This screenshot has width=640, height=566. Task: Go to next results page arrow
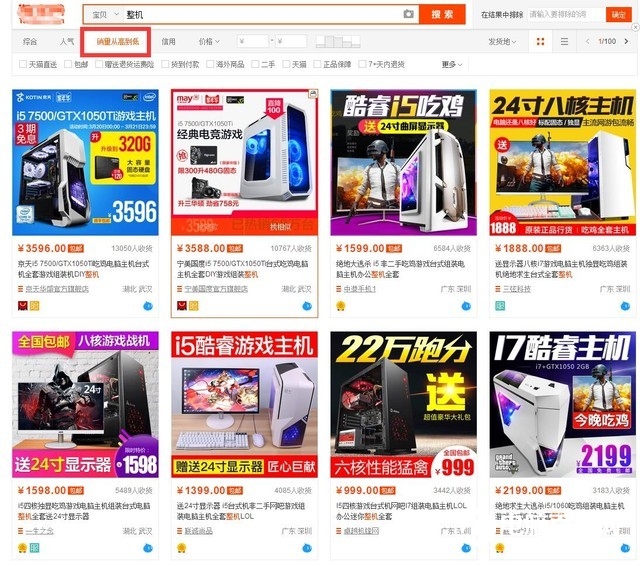(626, 42)
